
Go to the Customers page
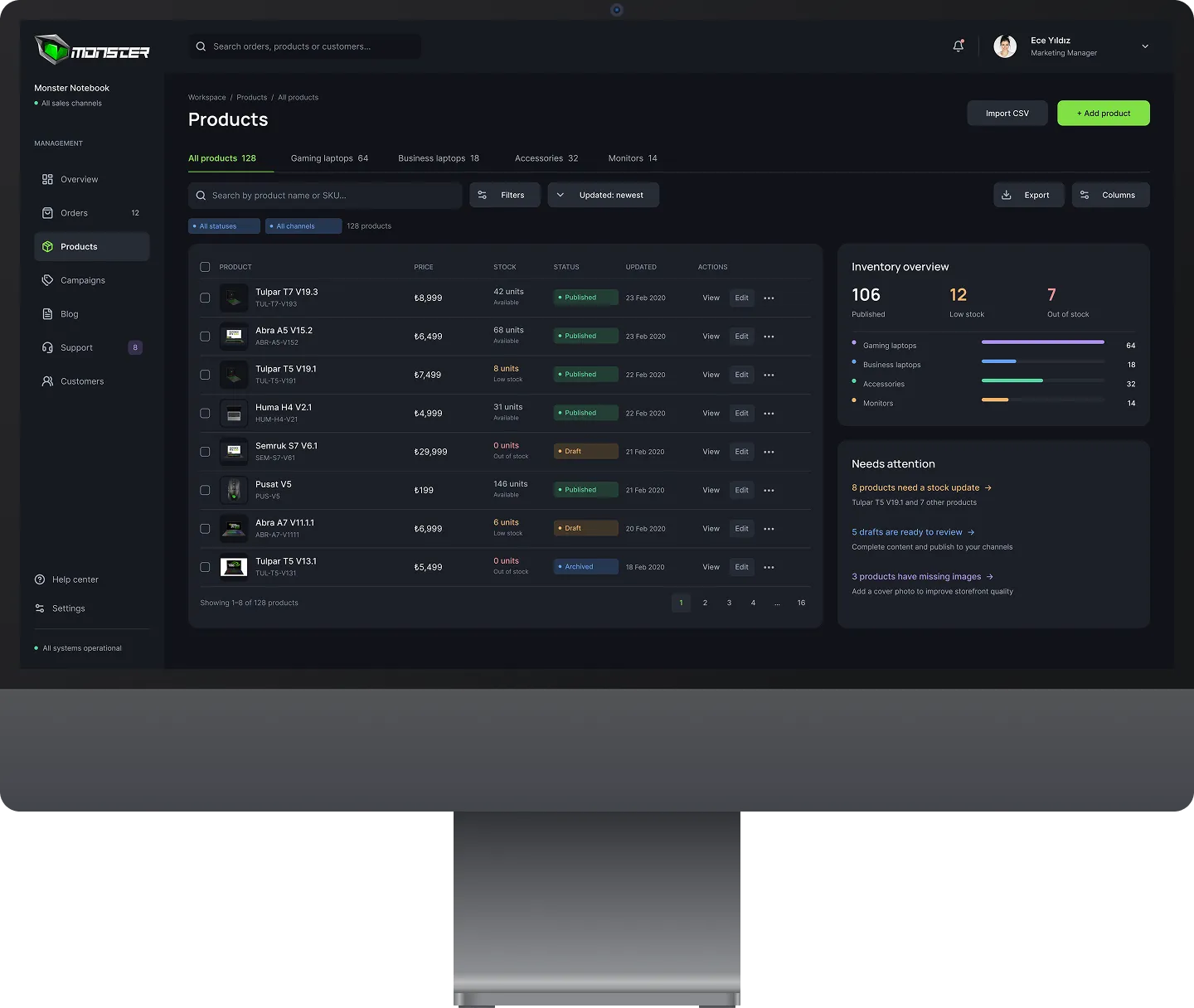coord(92,381)
